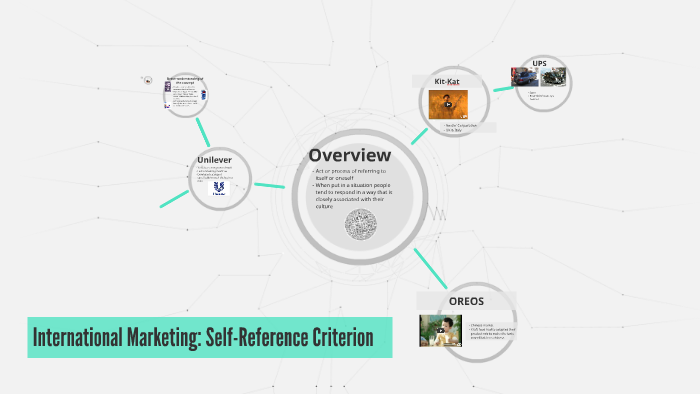Select the teal connector between Unilever and Overview
This screenshot has height=394, width=700.
pos(269,185)
